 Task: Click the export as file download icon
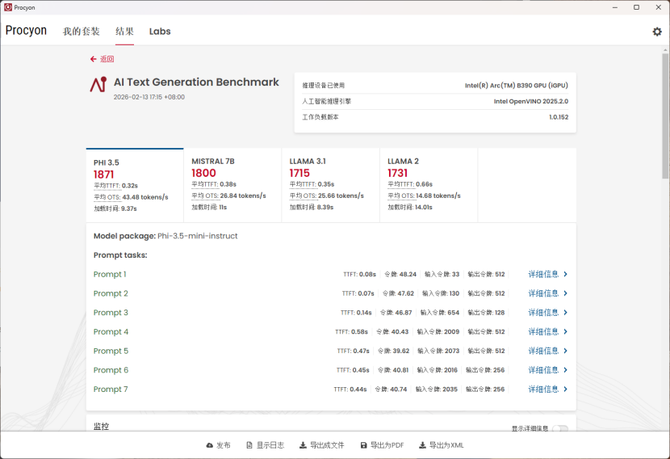click(303, 445)
